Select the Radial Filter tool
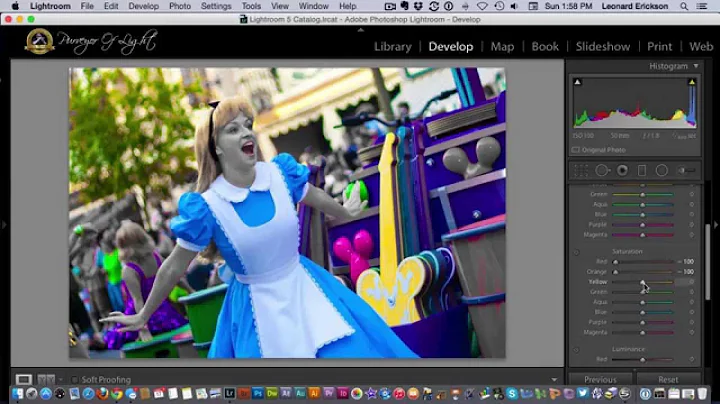The image size is (720, 404). click(x=662, y=170)
